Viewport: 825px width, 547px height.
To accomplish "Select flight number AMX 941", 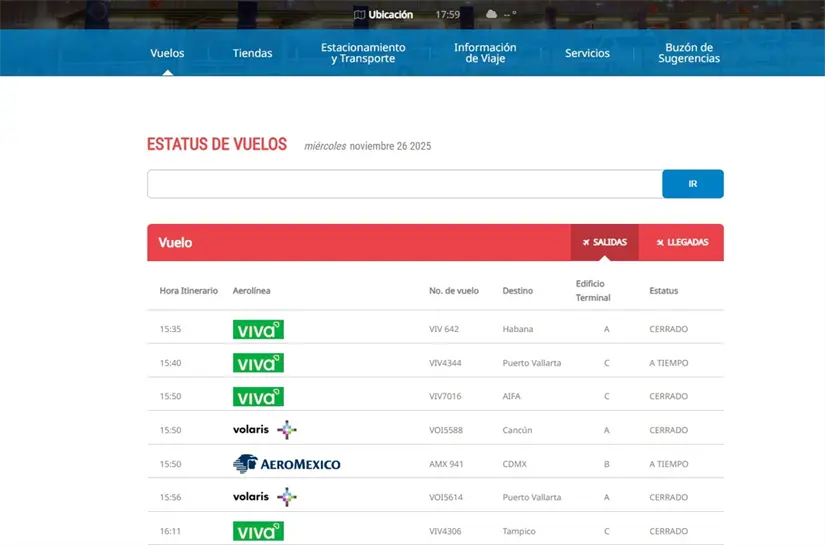I will coord(446,464).
